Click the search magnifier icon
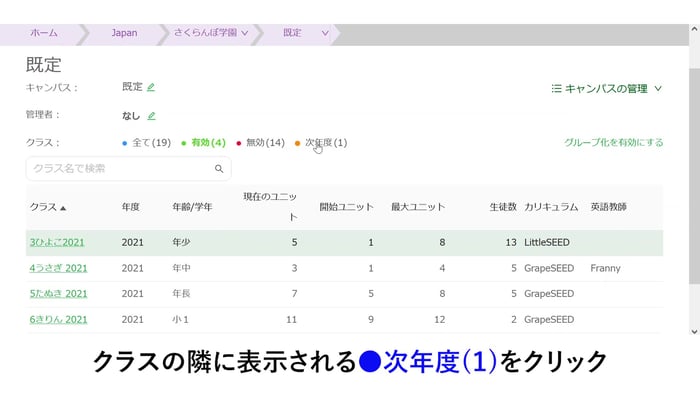The width and height of the screenshot is (700, 393). tap(219, 169)
